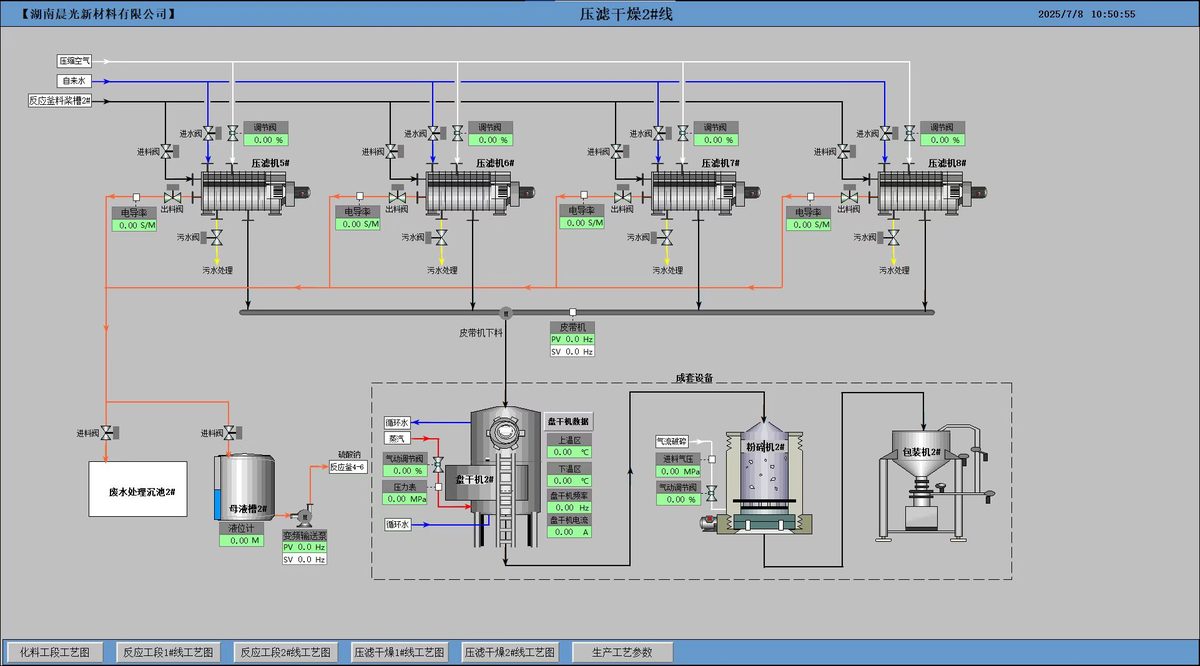Click the pulverizer 粉碎机2# equipment graphic
This screenshot has height=666, width=1200.
765,480
